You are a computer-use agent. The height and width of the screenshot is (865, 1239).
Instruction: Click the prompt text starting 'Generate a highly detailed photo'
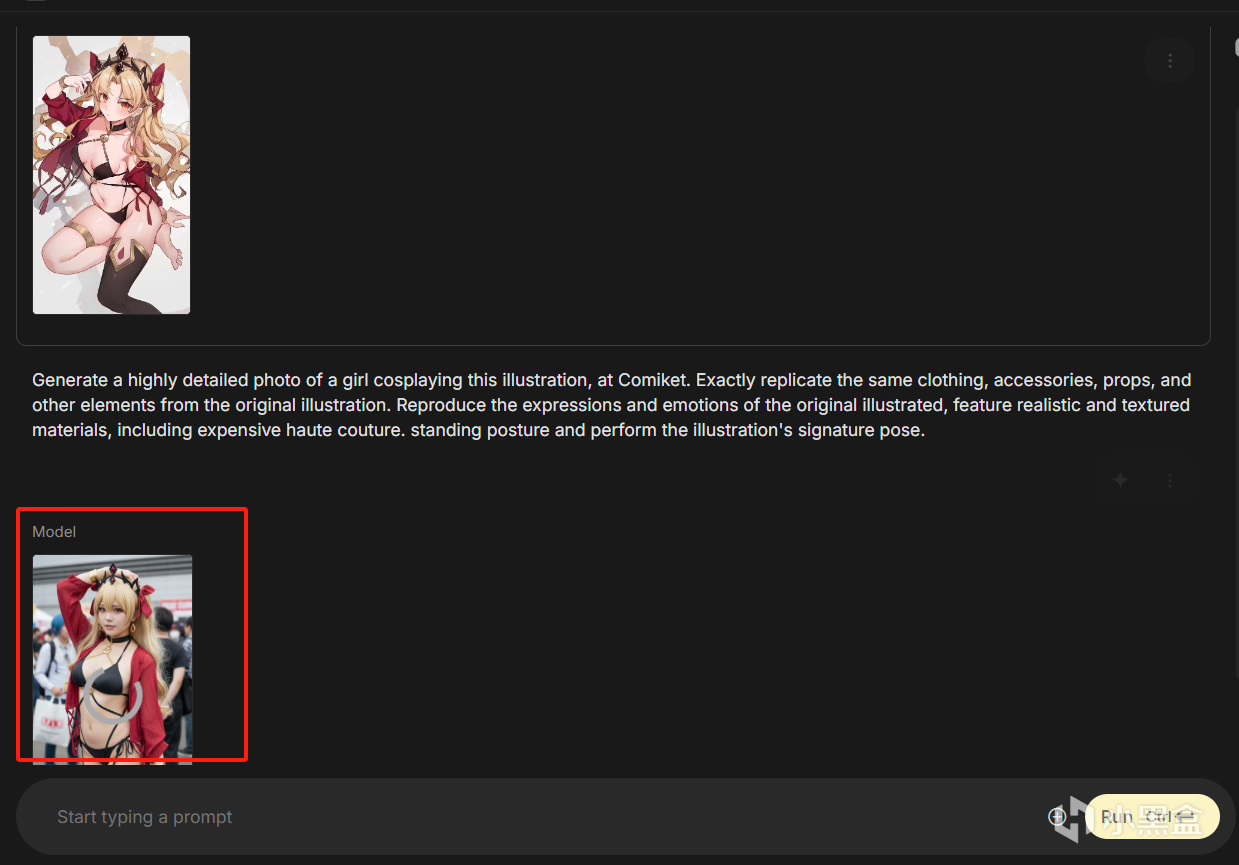click(611, 406)
